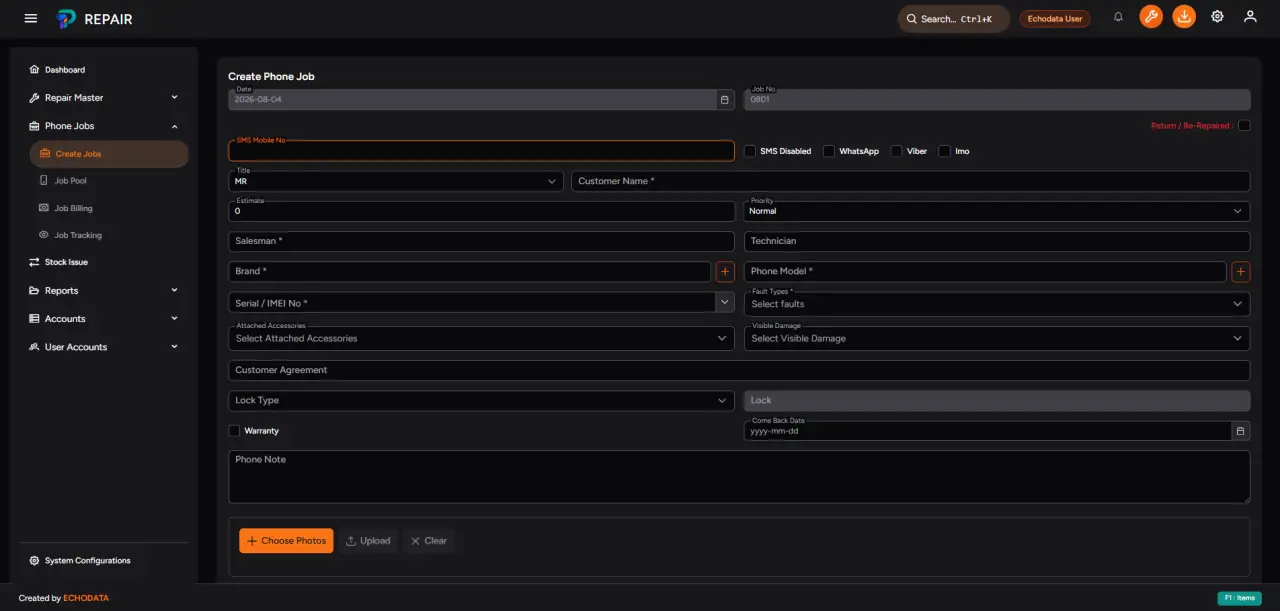The height and width of the screenshot is (611, 1280).
Task: Focus the Phone Note text area
Action: click(x=739, y=476)
